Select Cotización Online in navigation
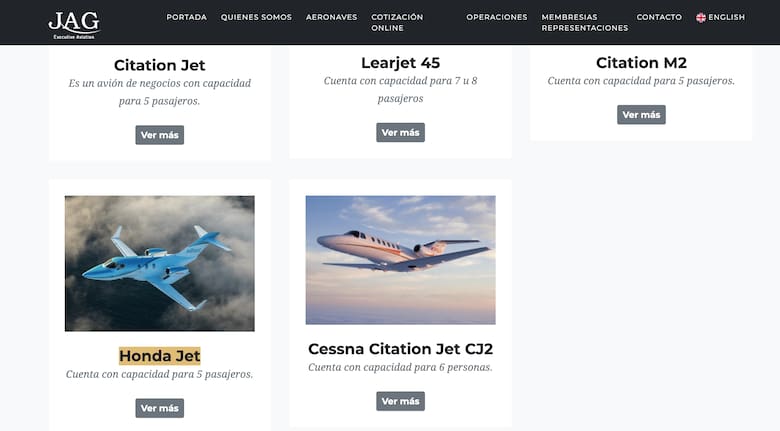780x431 pixels. point(396,22)
